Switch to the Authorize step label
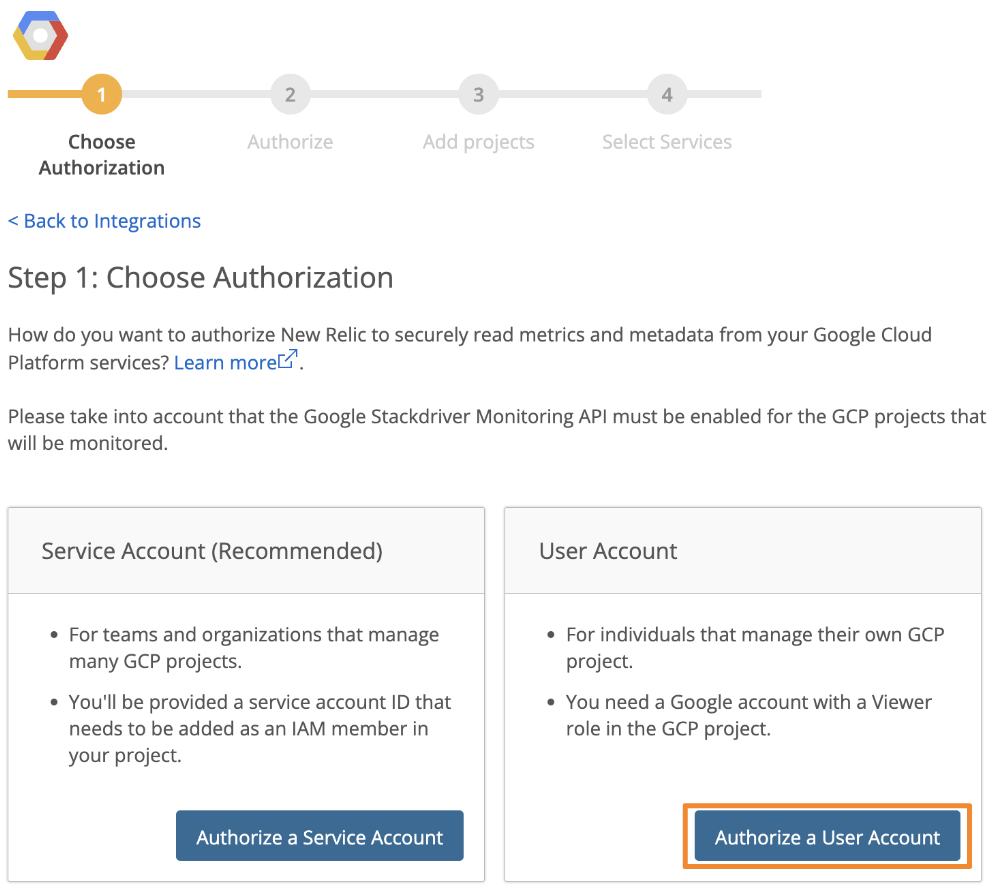The image size is (988, 890). pos(290,142)
